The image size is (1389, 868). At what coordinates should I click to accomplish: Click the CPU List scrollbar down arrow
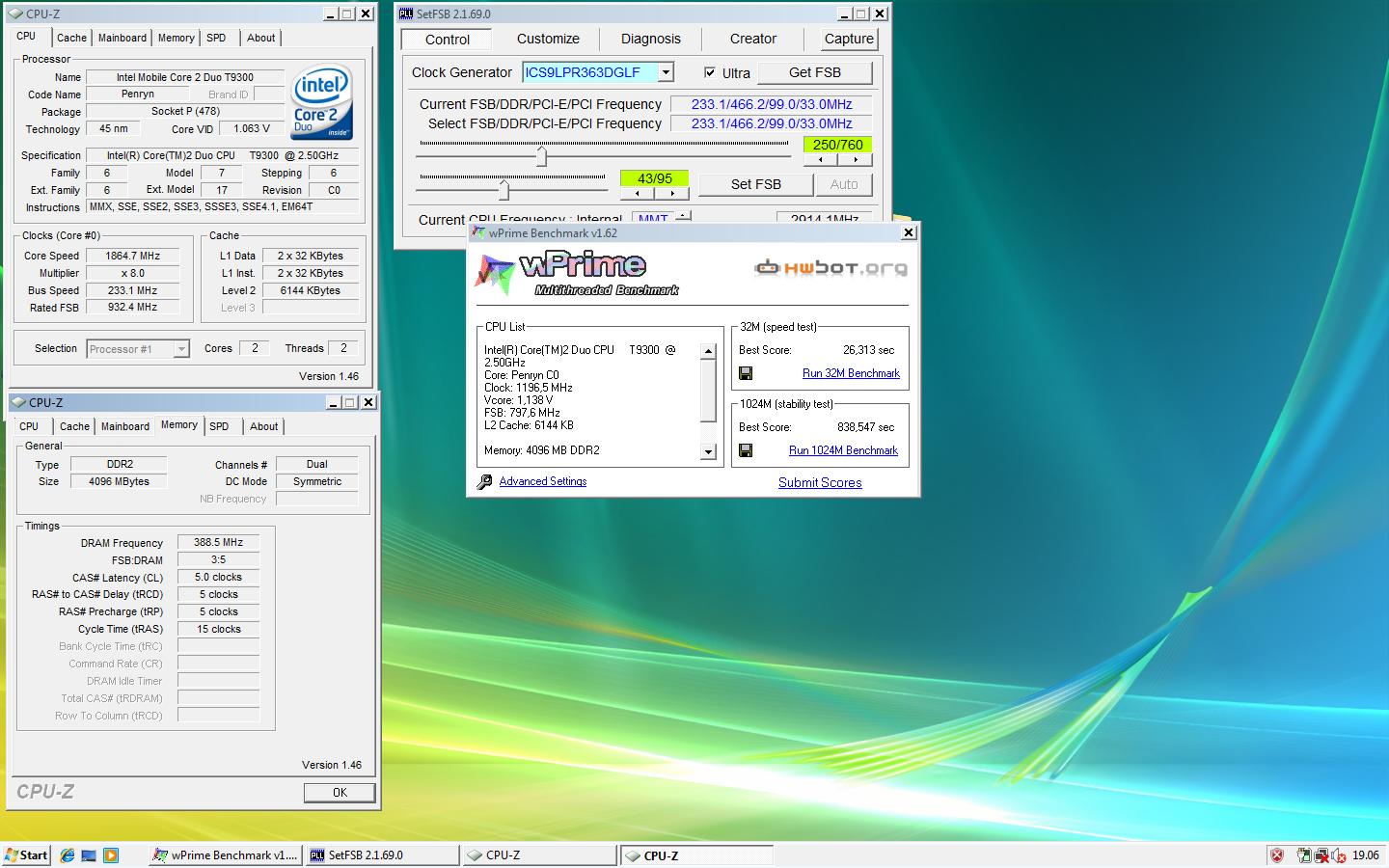pyautogui.click(x=708, y=451)
